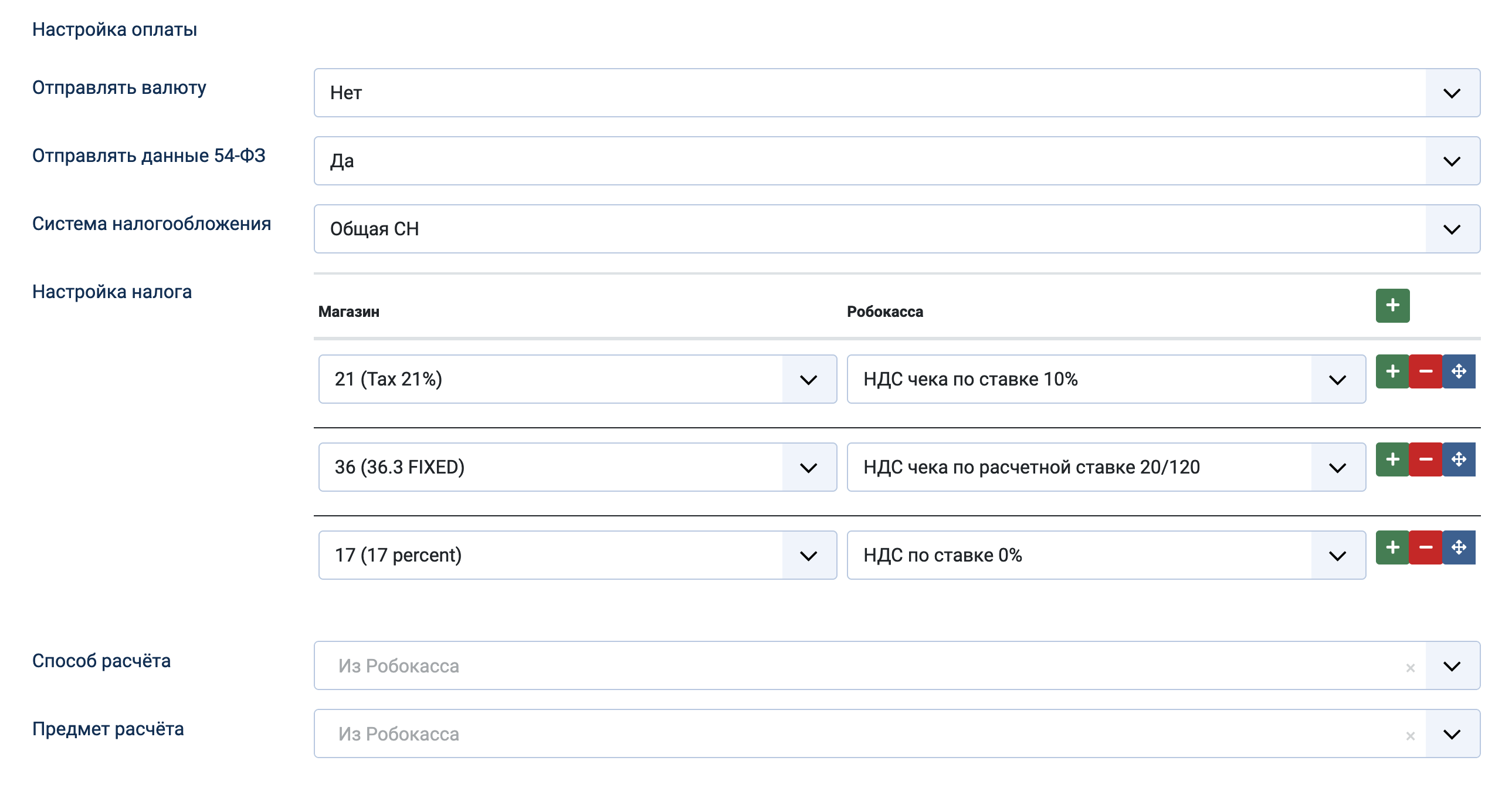This screenshot has height=791, width=1512.
Task: Remove the 21 (Tax 21%) tax row
Action: (1425, 371)
